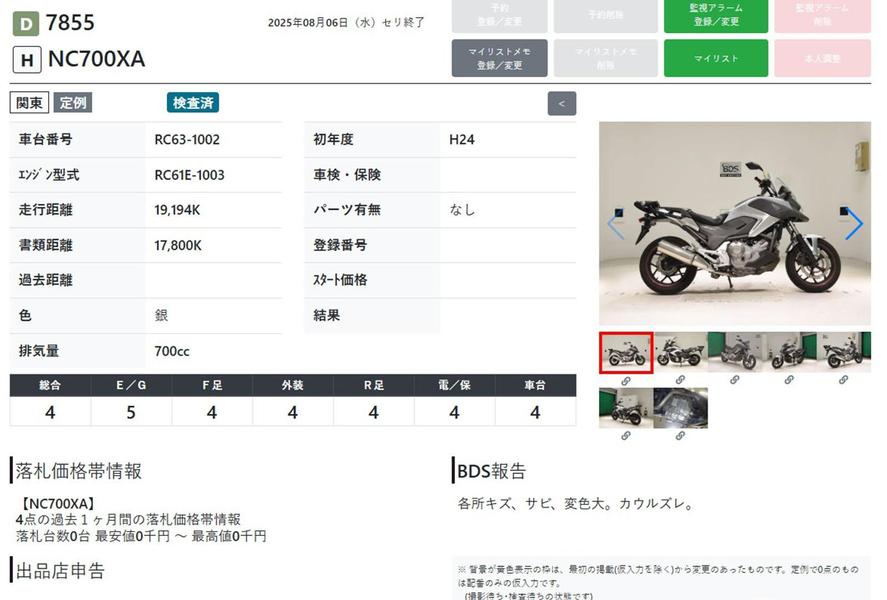
Task: Open the engine close-up thumbnail
Action: (680, 407)
